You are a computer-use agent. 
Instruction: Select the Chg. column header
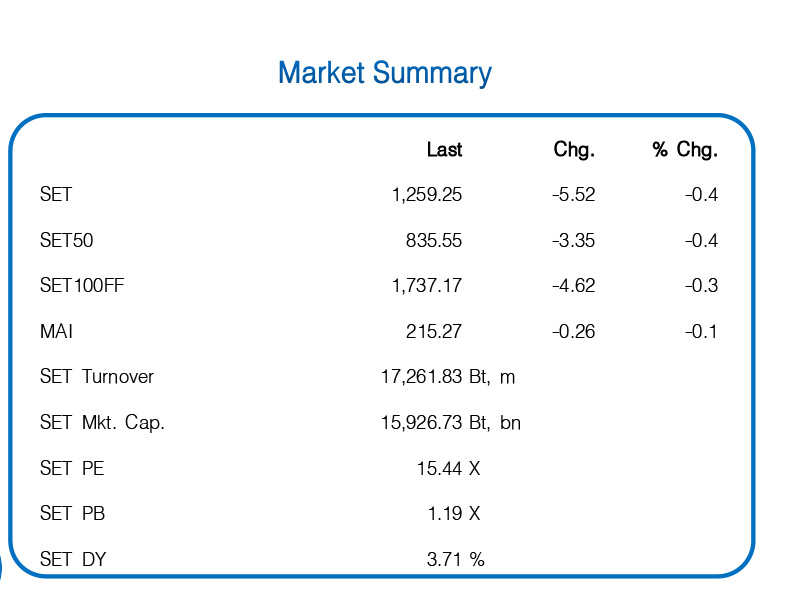point(574,150)
